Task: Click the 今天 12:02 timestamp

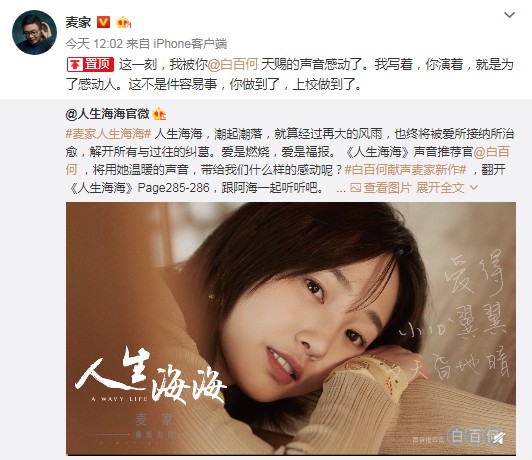Action: (x=94, y=43)
